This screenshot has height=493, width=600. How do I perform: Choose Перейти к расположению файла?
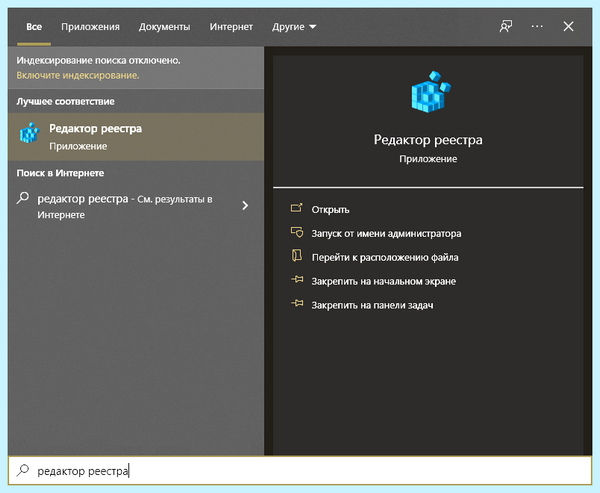click(385, 258)
